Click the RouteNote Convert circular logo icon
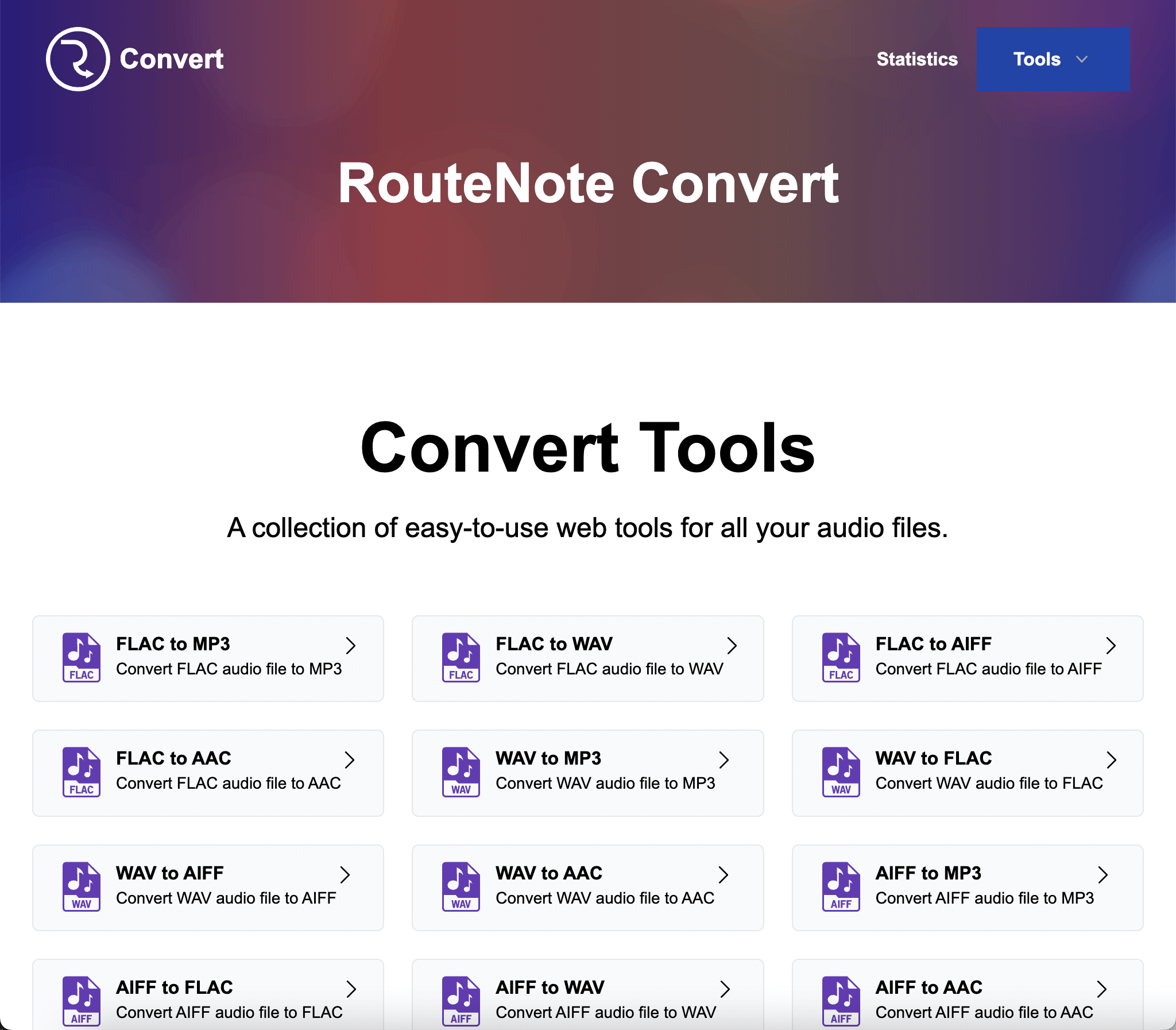The height and width of the screenshot is (1030, 1176). [x=78, y=59]
